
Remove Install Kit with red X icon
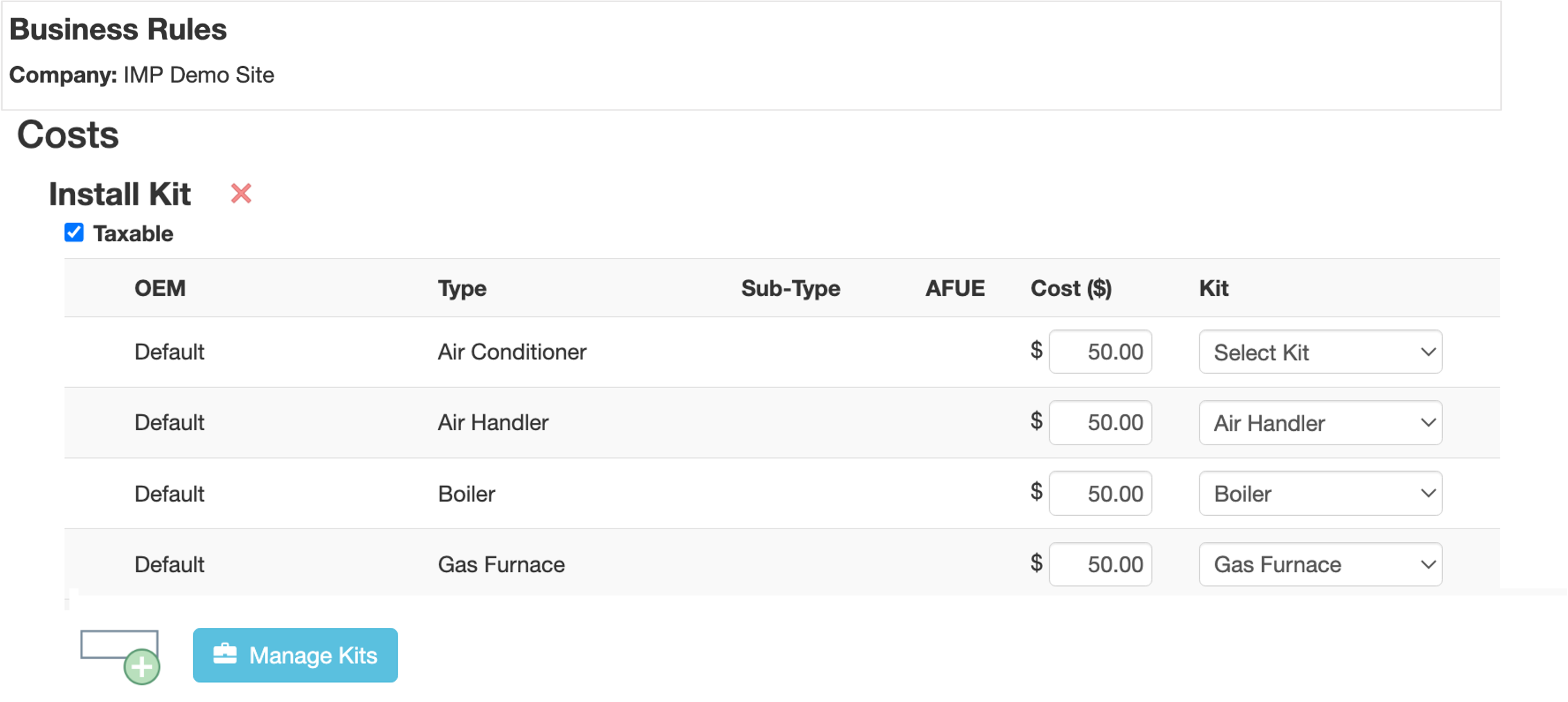pos(241,194)
